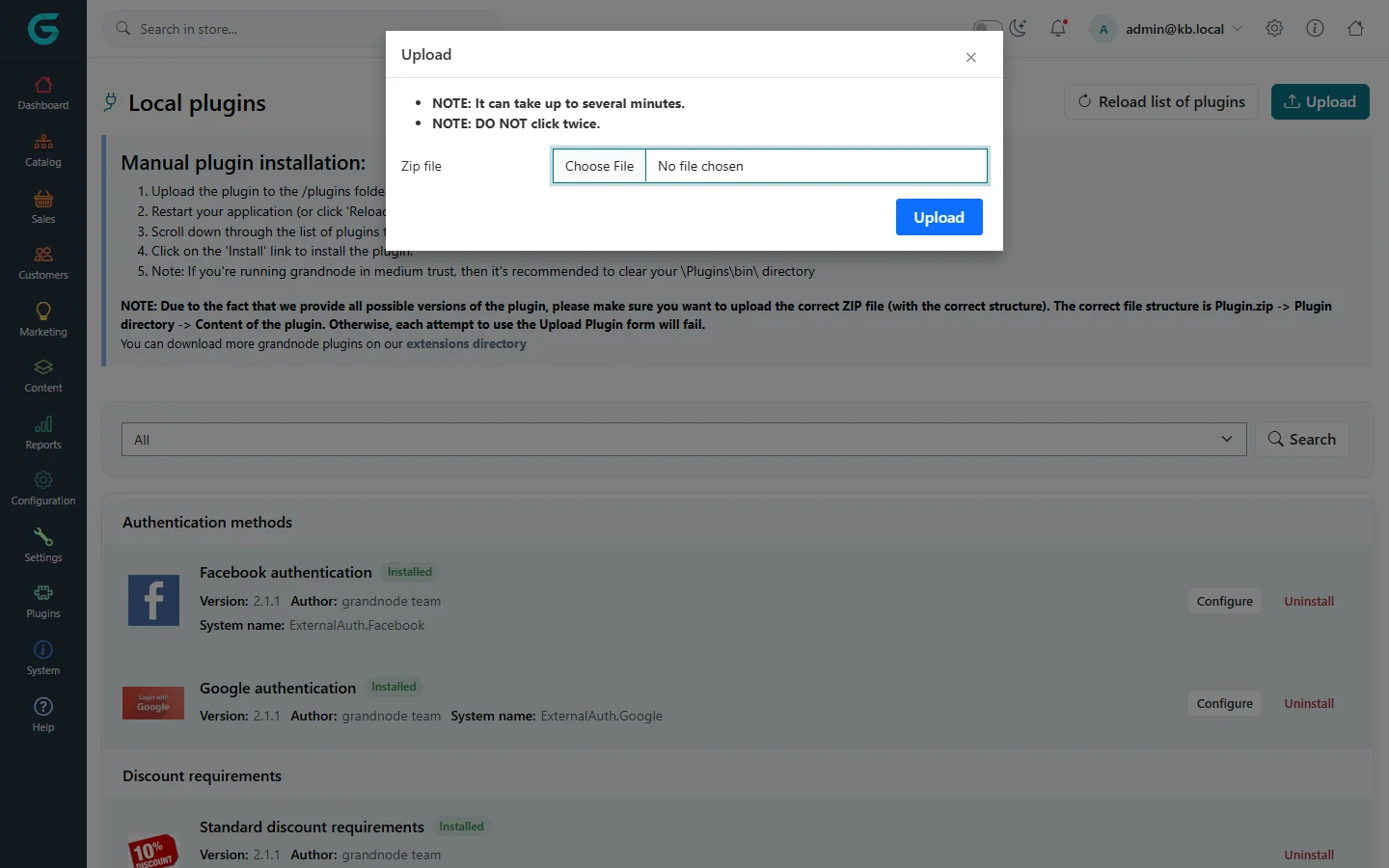This screenshot has width=1389, height=868.
Task: Open the Catalog section in the sidebar
Action: (43, 150)
